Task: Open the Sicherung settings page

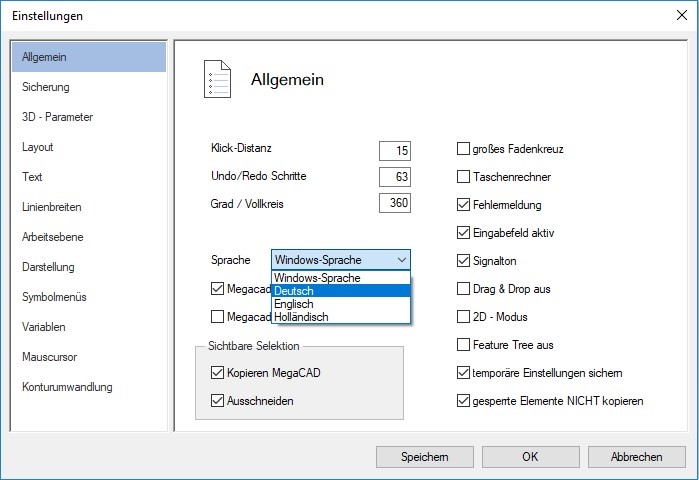Action: [46, 87]
